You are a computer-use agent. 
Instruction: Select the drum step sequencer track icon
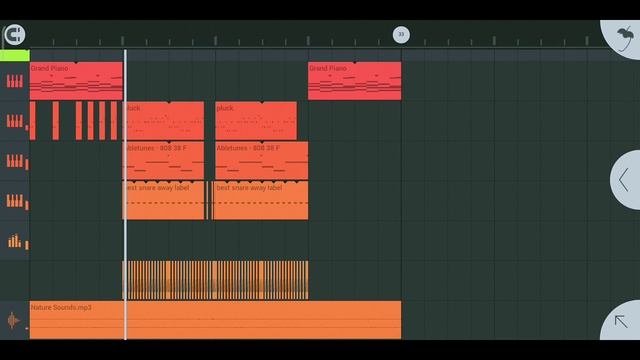click(15, 241)
